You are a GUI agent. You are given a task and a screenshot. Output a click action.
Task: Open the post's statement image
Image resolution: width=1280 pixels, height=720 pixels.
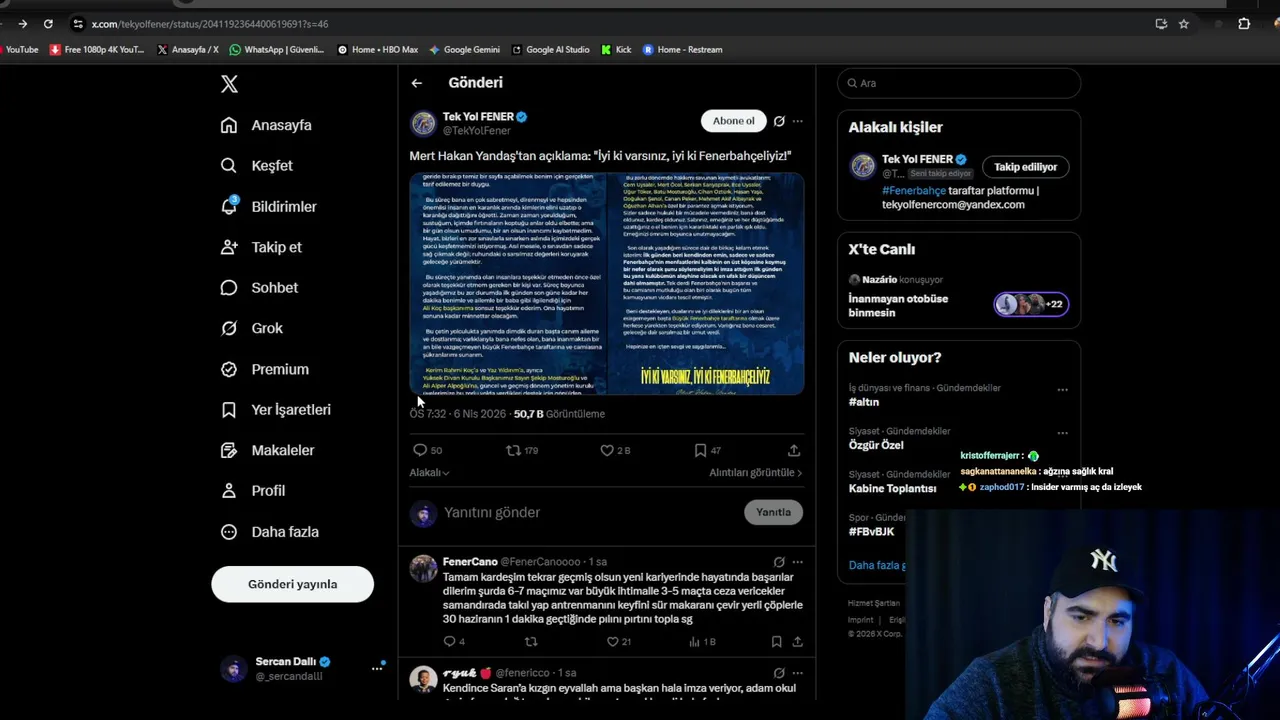click(607, 284)
